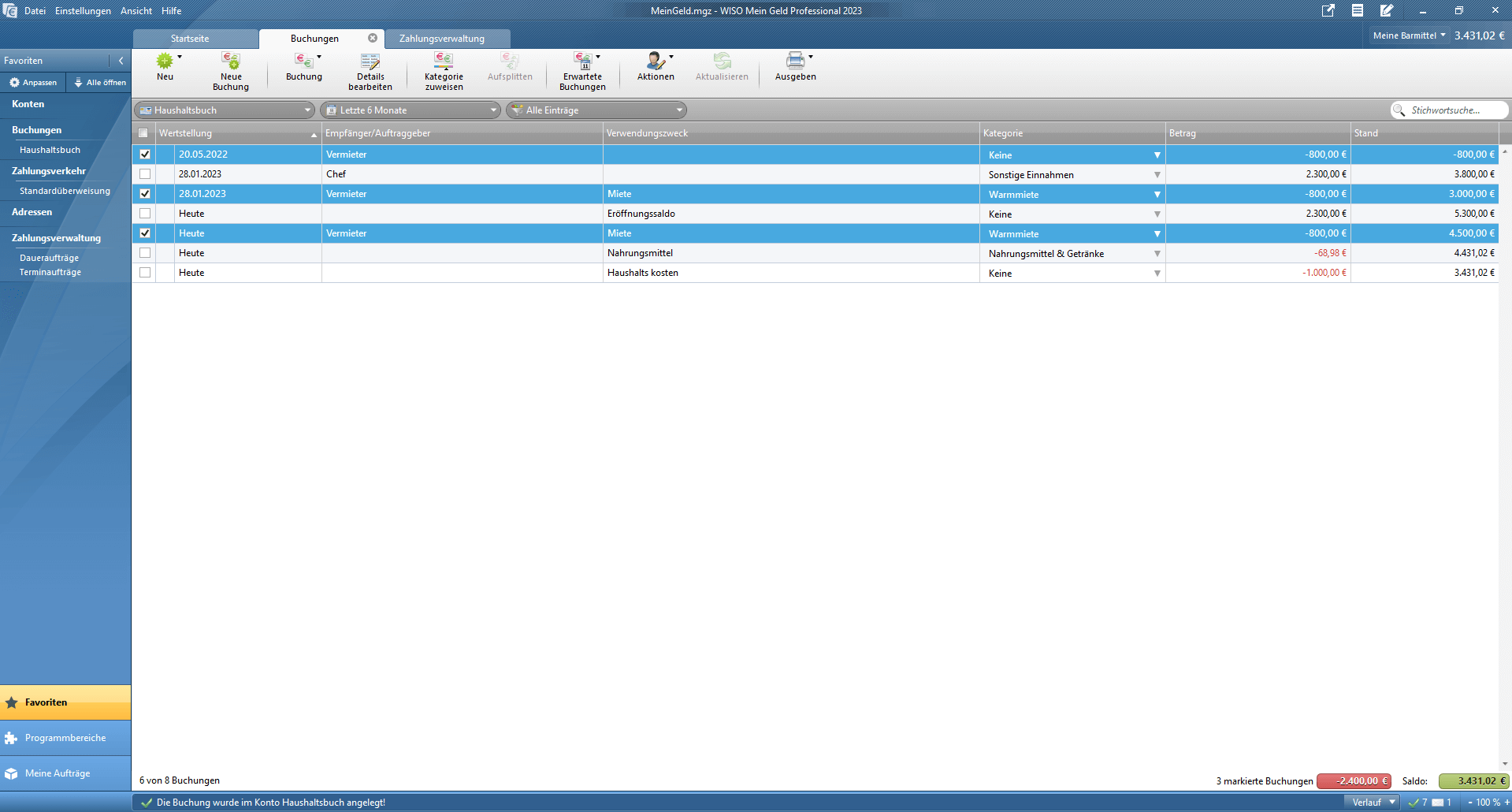
Task: Click the red -2.400,00 € total badge
Action: [x=1354, y=781]
